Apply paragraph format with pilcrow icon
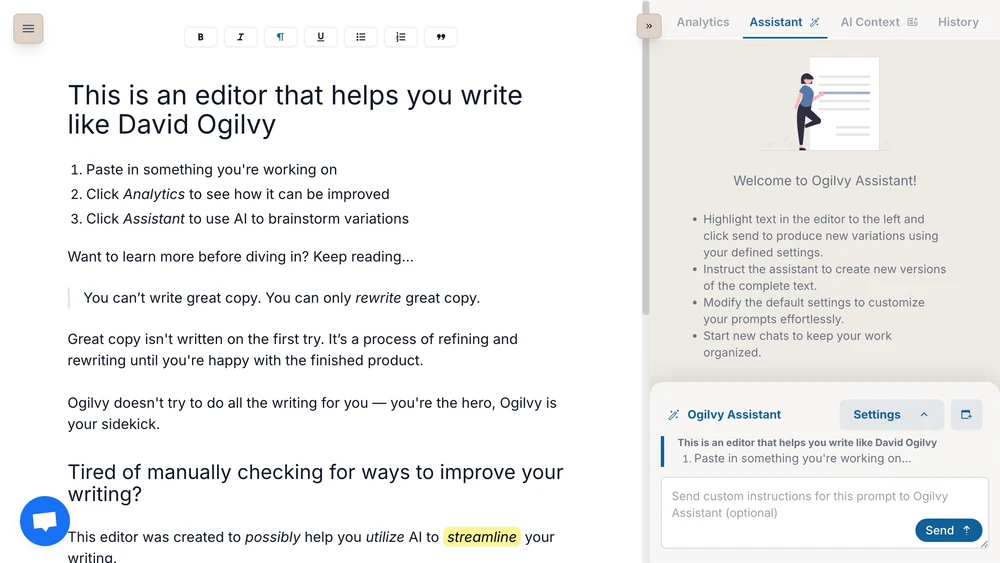Image resolution: width=1000 pixels, height=563 pixels. (281, 37)
